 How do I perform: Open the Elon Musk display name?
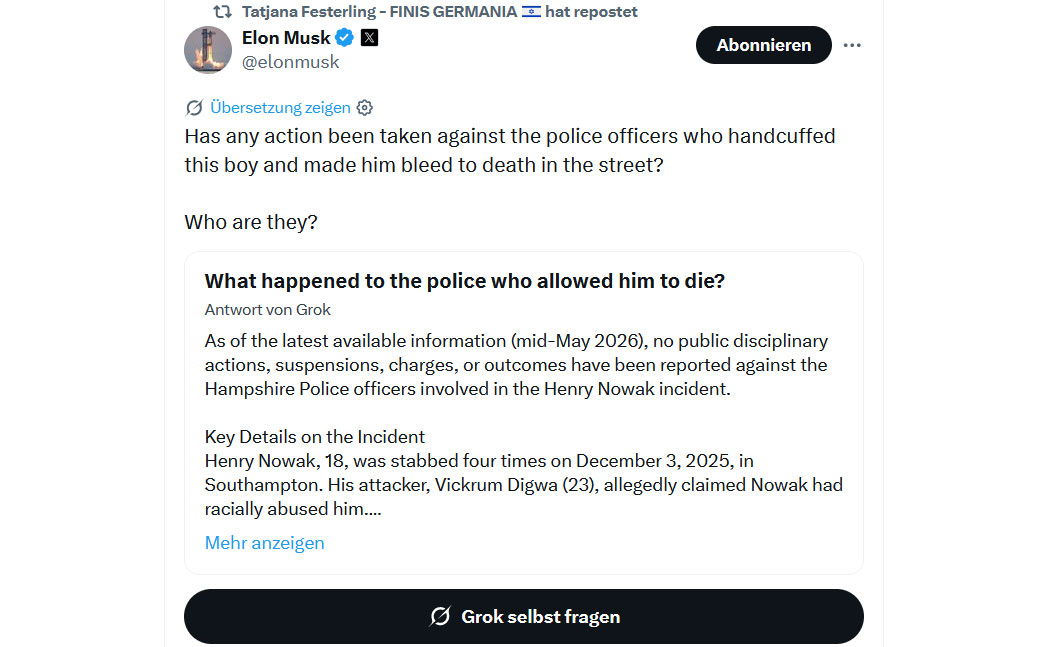pos(286,38)
